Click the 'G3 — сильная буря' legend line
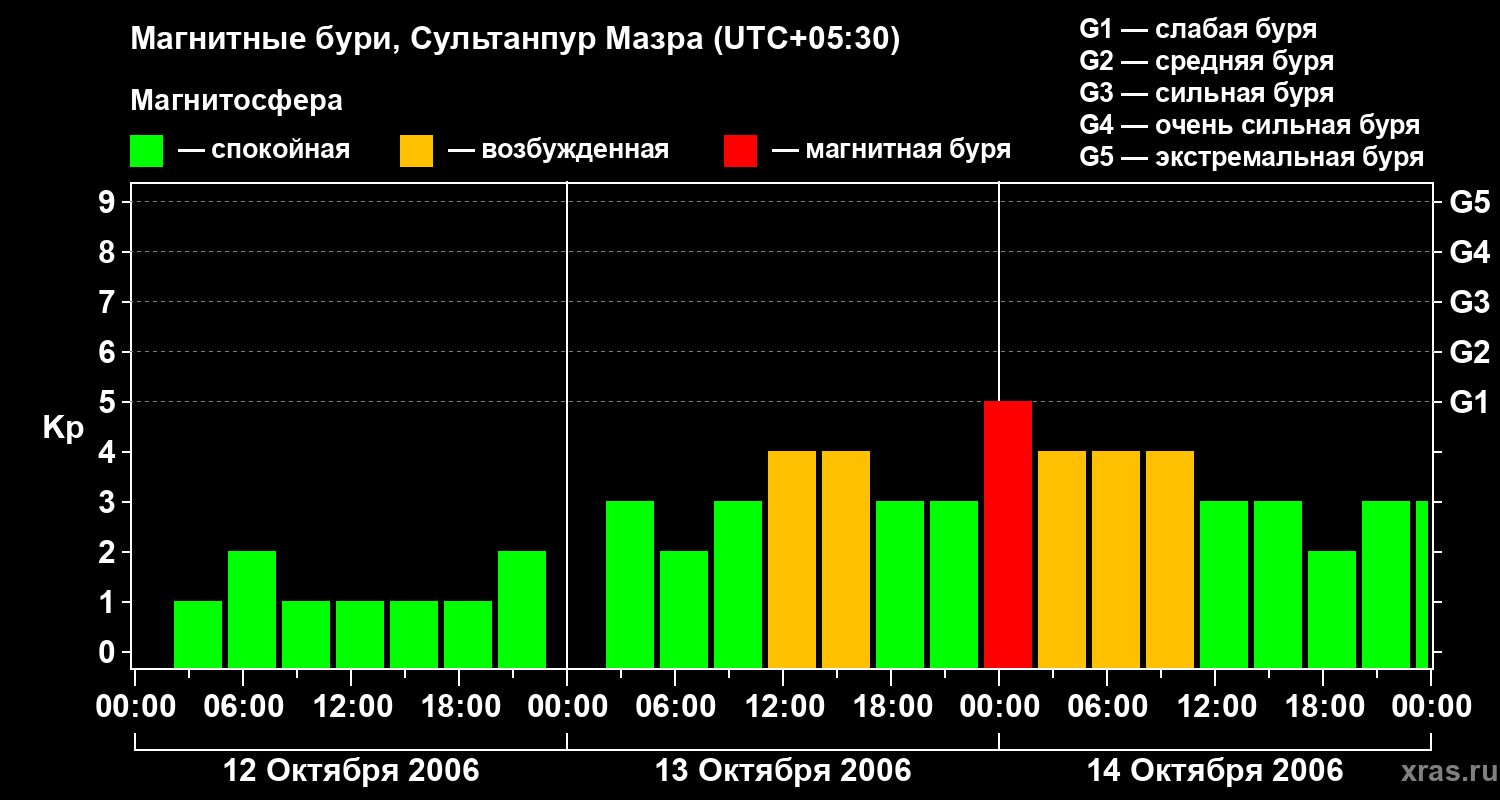This screenshot has width=1500, height=800. click(x=1206, y=93)
